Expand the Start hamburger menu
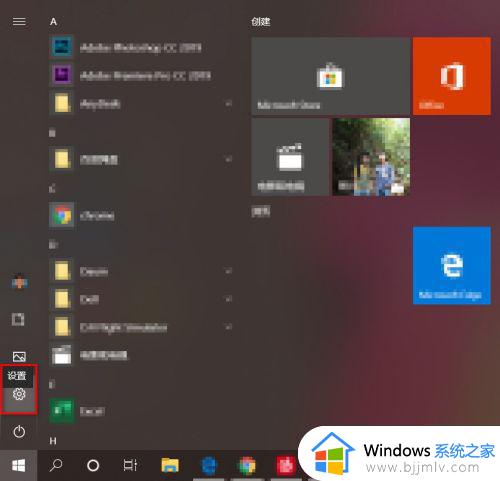Screen dimensions: 500x481 tap(19, 22)
